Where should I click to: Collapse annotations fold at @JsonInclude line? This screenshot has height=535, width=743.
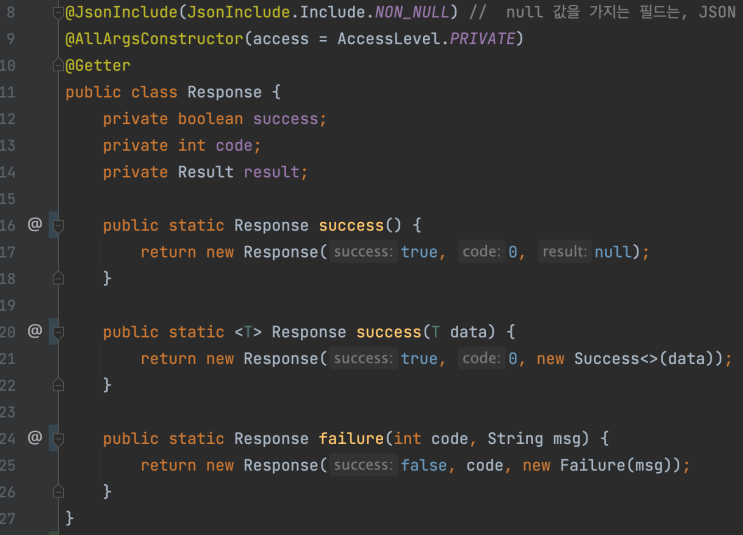coord(58,13)
